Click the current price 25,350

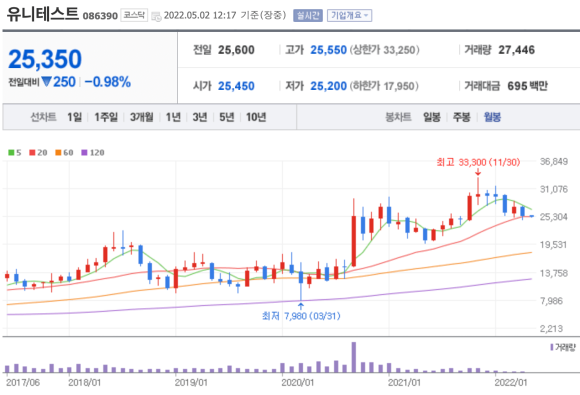pyautogui.click(x=45, y=59)
